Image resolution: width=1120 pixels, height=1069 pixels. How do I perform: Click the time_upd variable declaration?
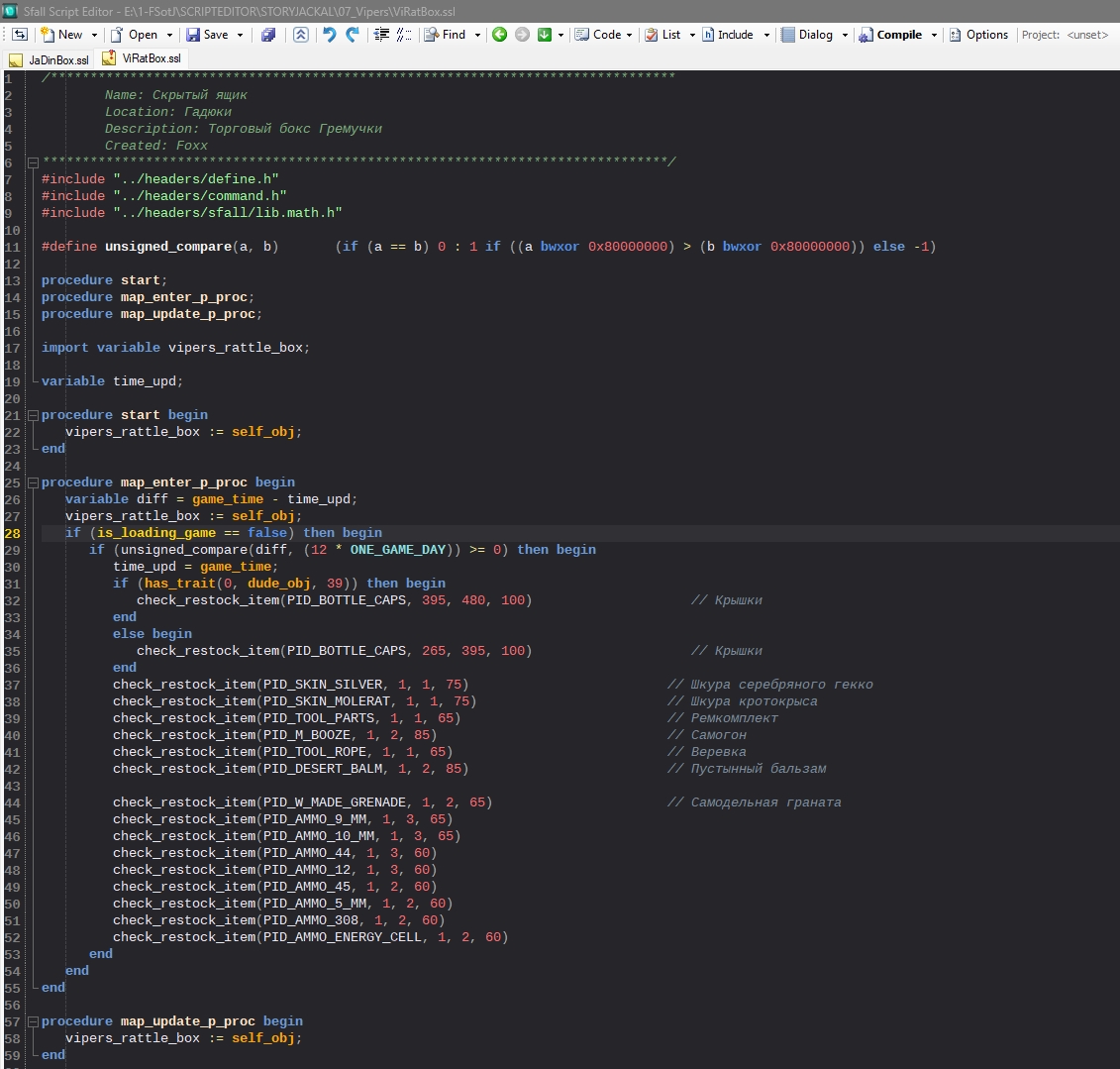coord(145,380)
